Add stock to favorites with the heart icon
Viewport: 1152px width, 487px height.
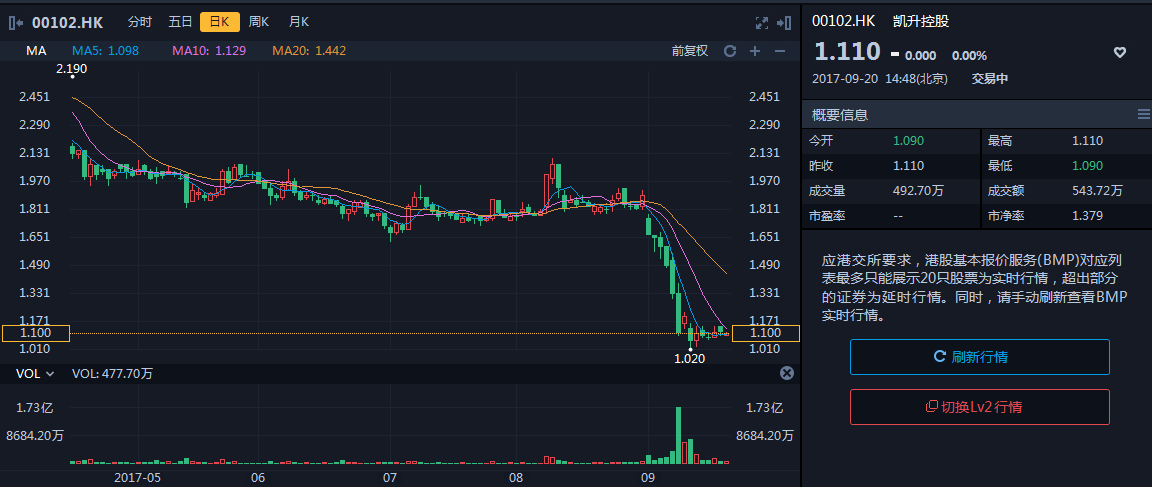point(1121,53)
